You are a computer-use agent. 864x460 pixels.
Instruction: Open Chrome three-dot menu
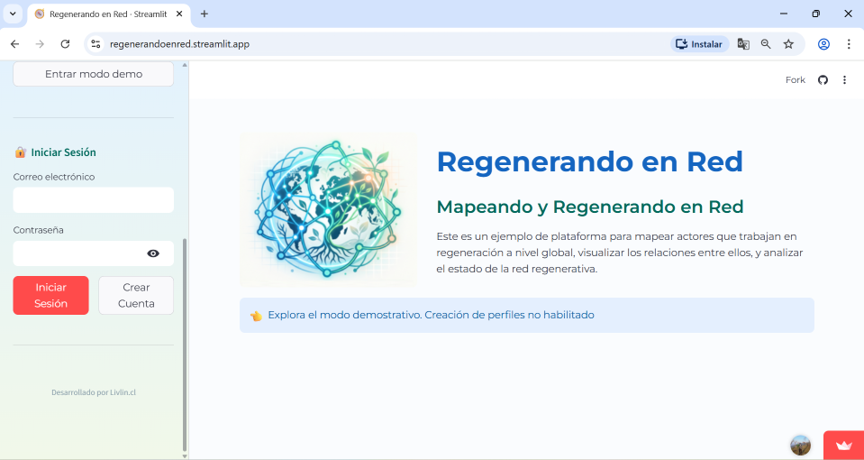(849, 44)
